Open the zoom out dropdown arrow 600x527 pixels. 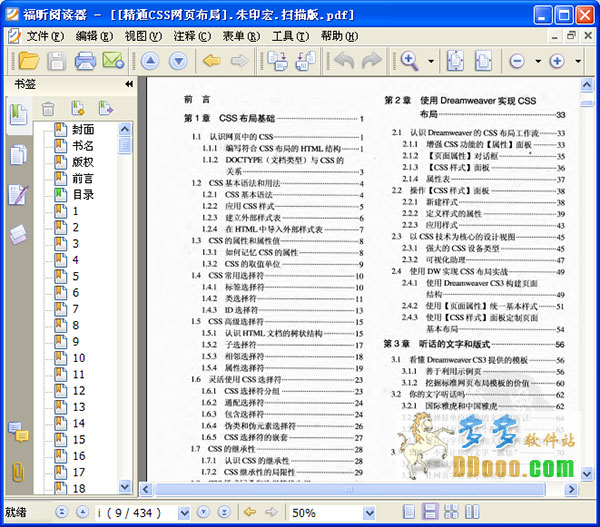[x=538, y=61]
